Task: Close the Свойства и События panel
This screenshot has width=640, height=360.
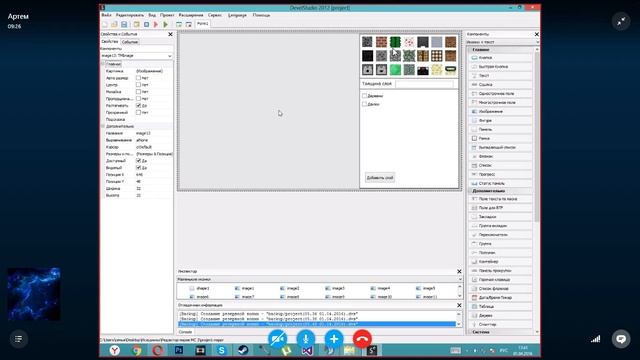Action: tap(170, 34)
